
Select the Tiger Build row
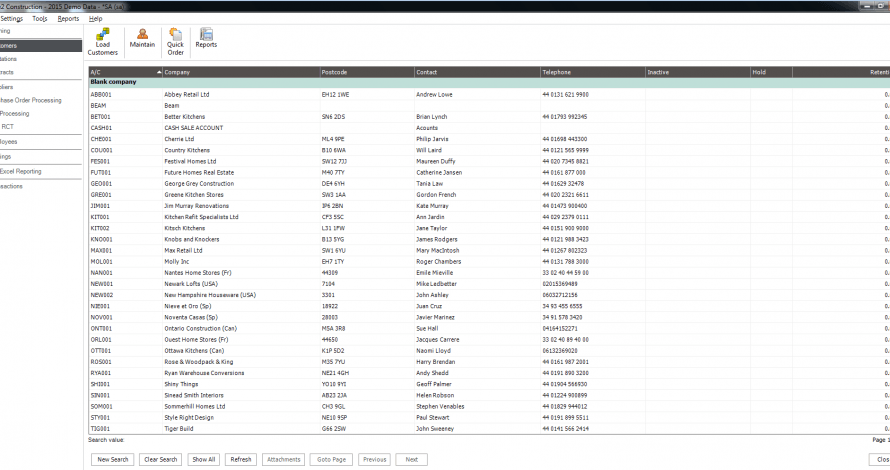tap(489, 429)
